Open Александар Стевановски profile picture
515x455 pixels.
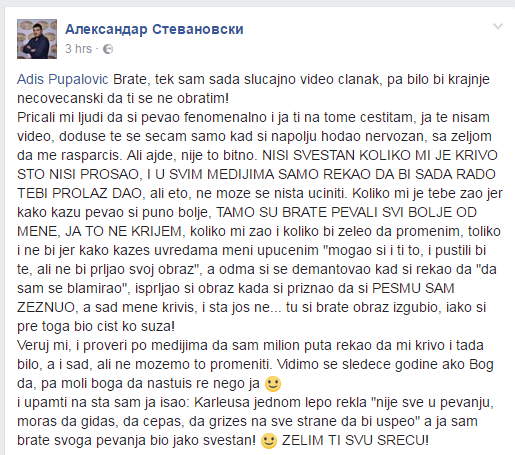click(37, 39)
